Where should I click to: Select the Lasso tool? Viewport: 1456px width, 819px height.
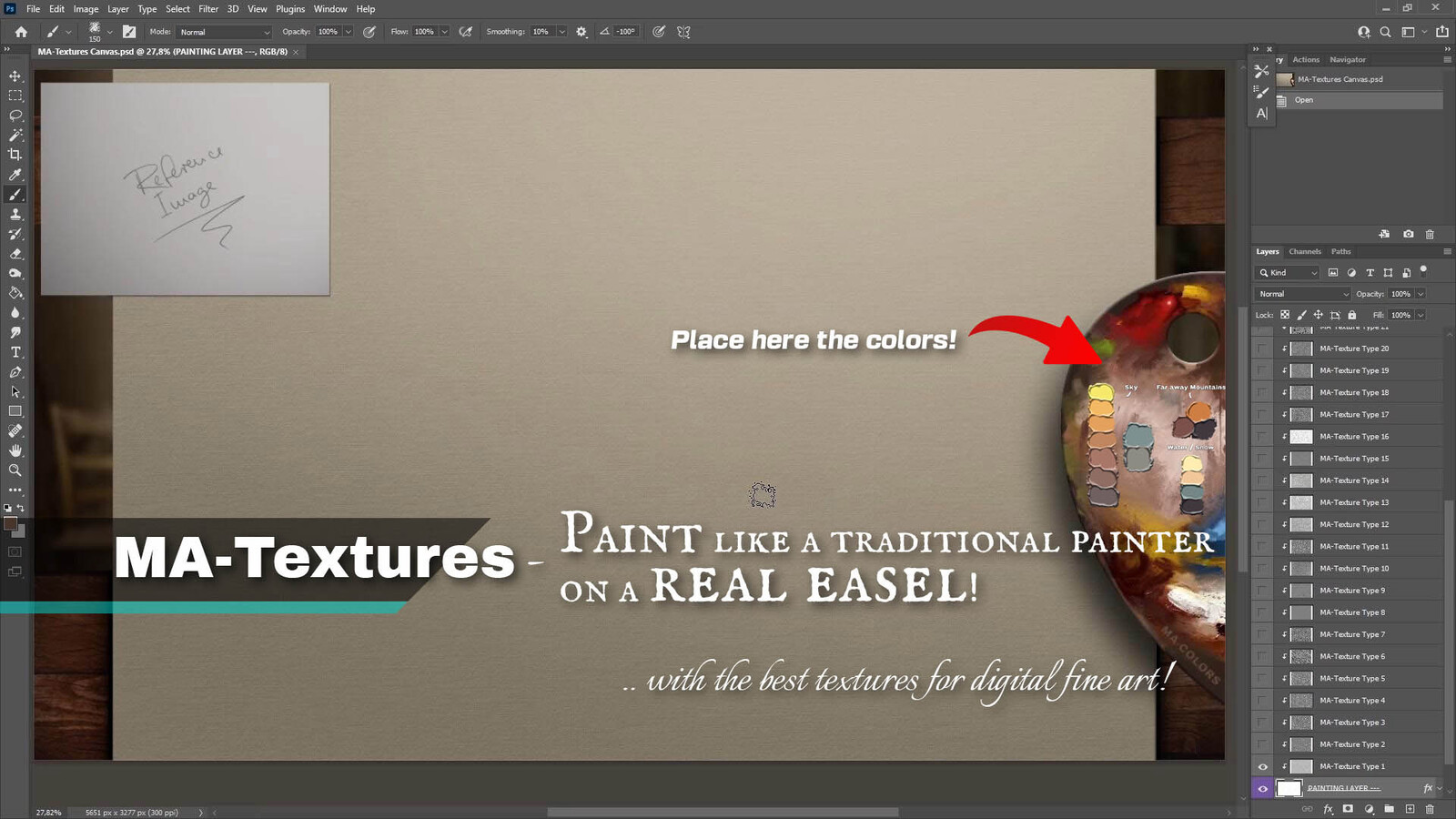(15, 116)
